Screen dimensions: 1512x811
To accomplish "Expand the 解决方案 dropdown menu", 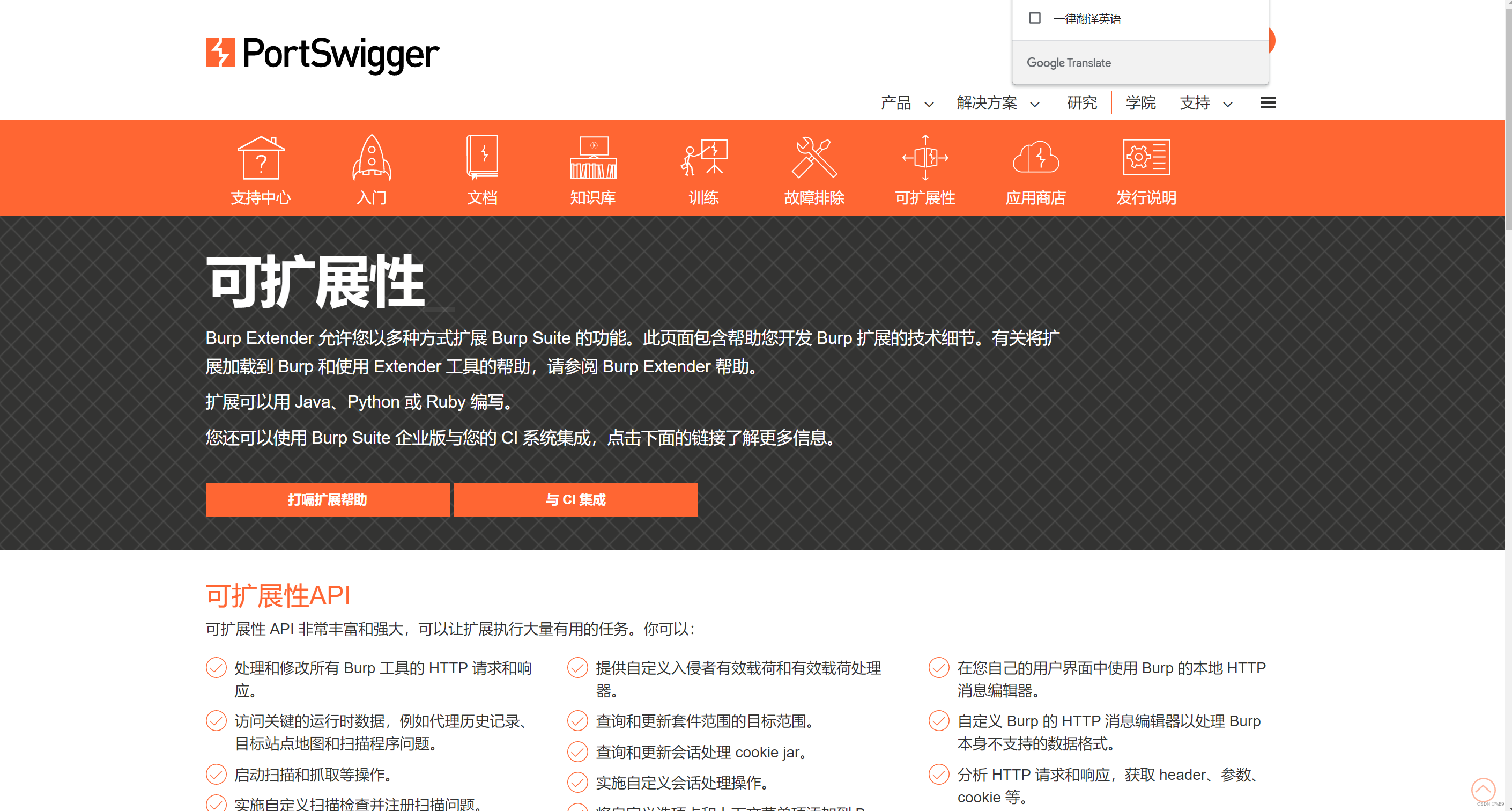I will click(x=998, y=104).
